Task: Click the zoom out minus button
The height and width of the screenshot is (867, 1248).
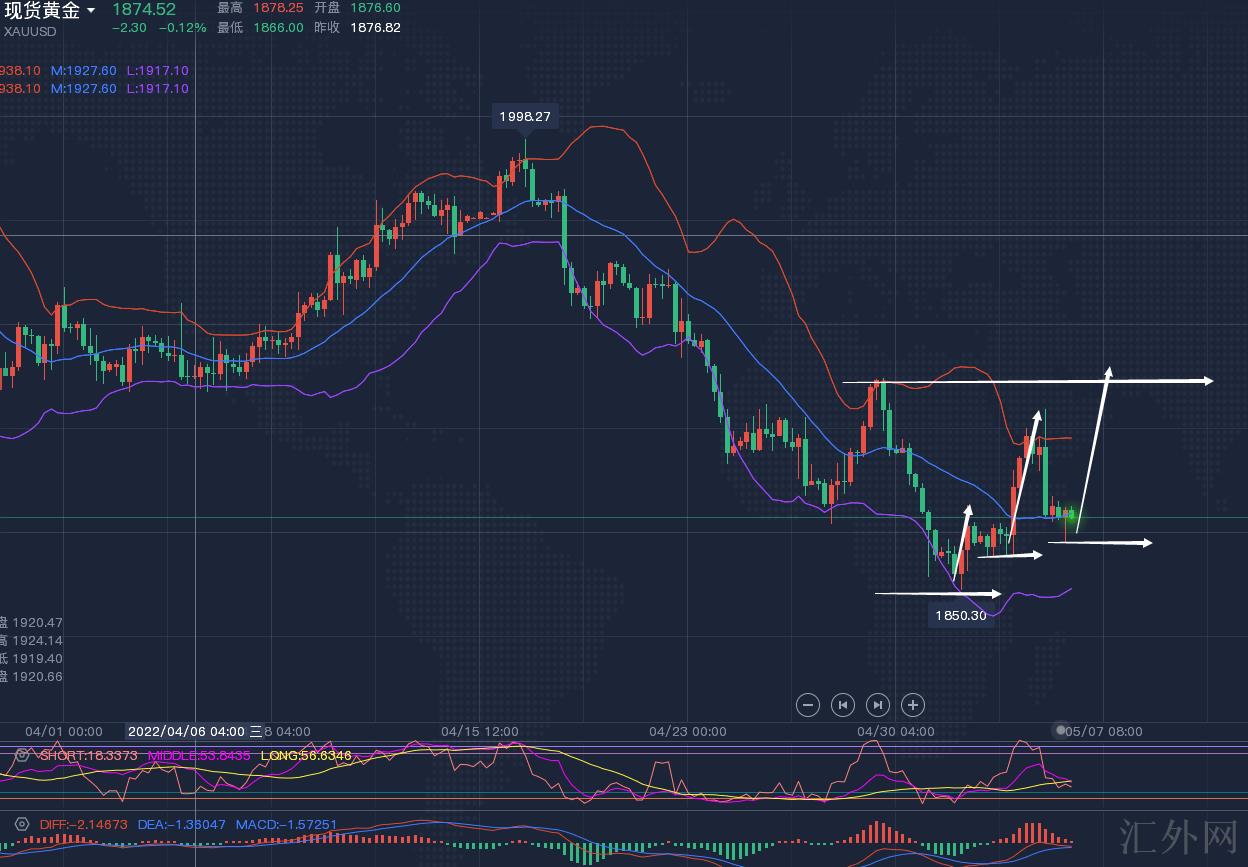Action: [808, 705]
